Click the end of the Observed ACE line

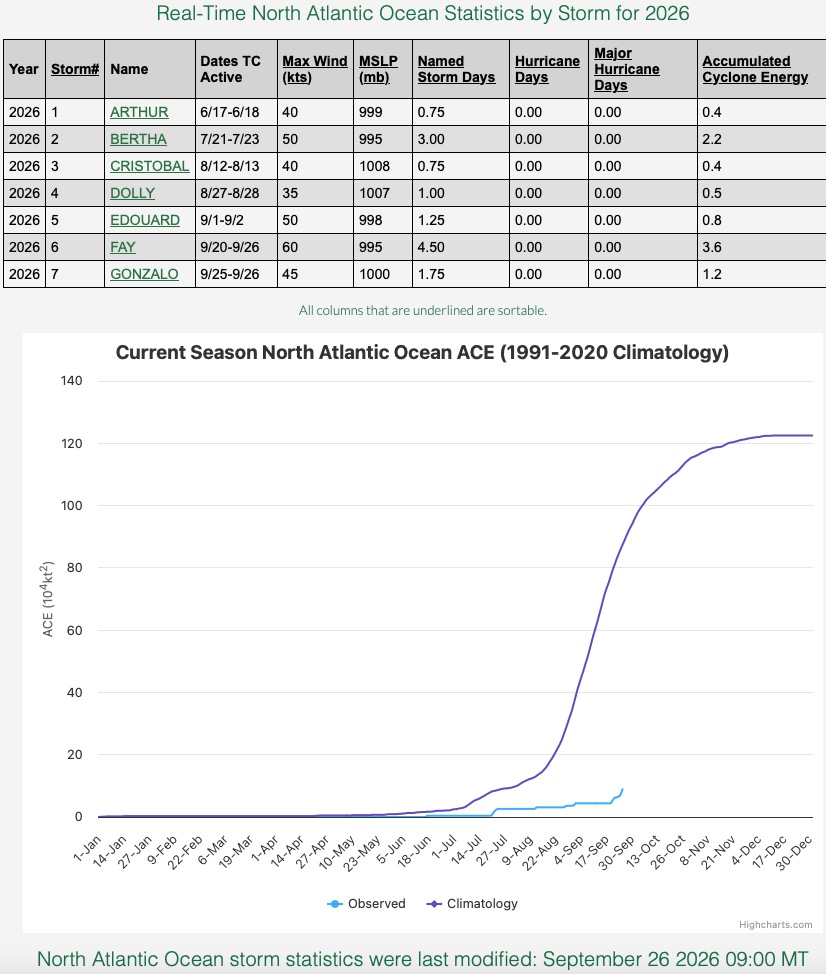tap(622, 790)
